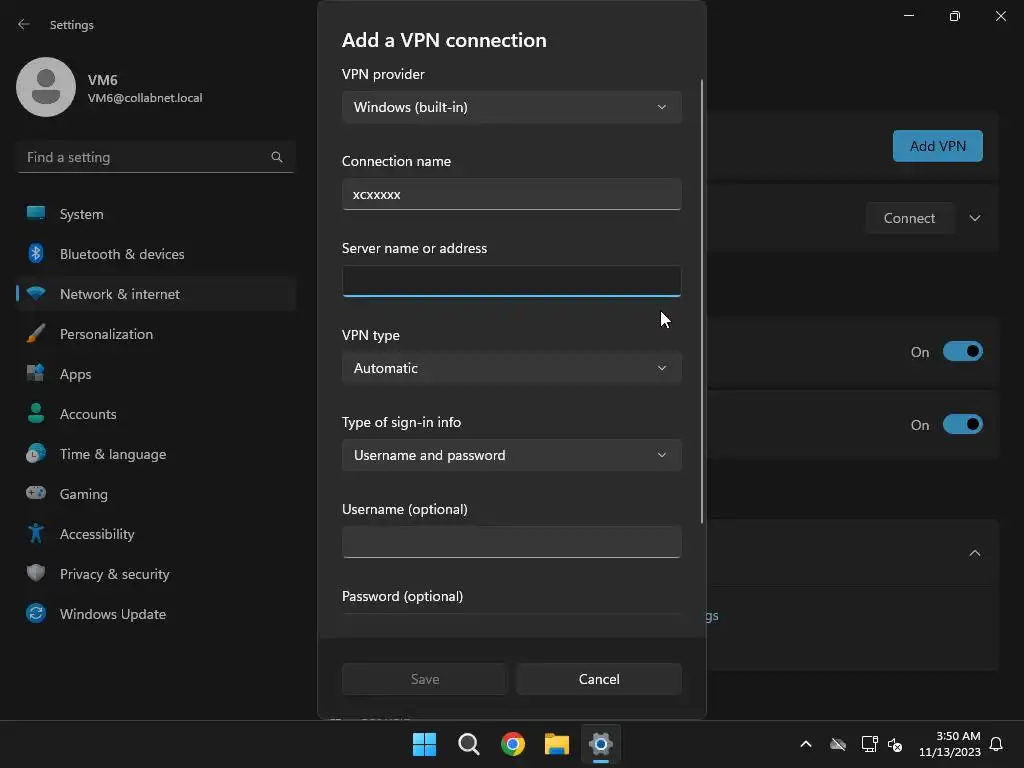
Task: Click the Add VPN button
Action: click(937, 146)
